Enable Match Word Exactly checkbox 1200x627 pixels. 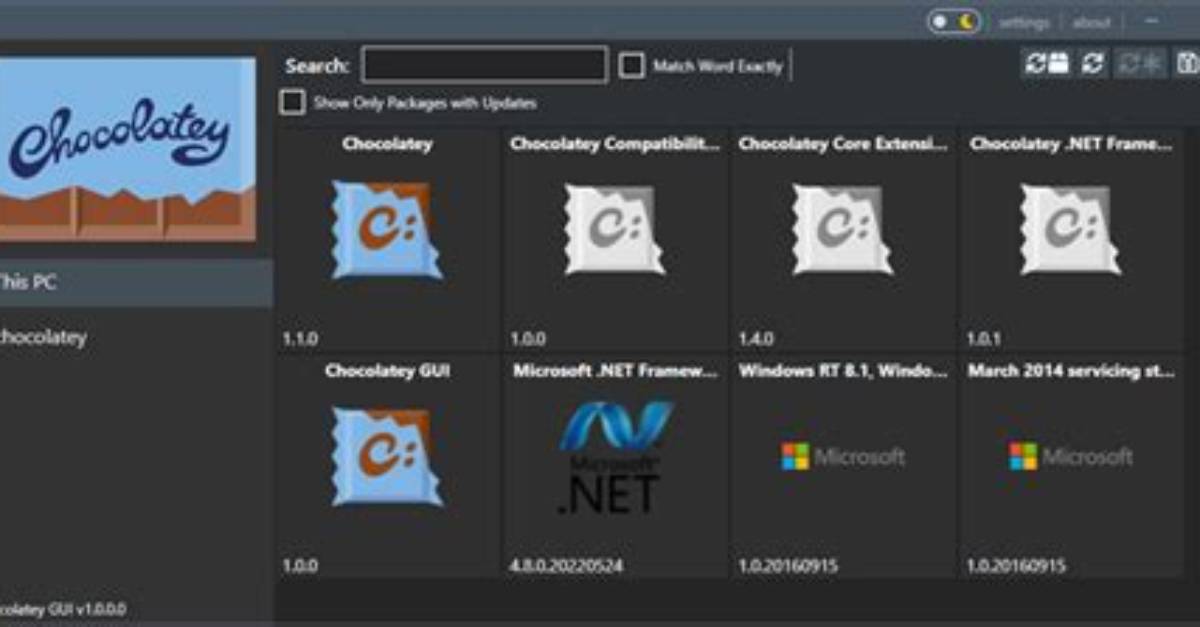[631, 66]
